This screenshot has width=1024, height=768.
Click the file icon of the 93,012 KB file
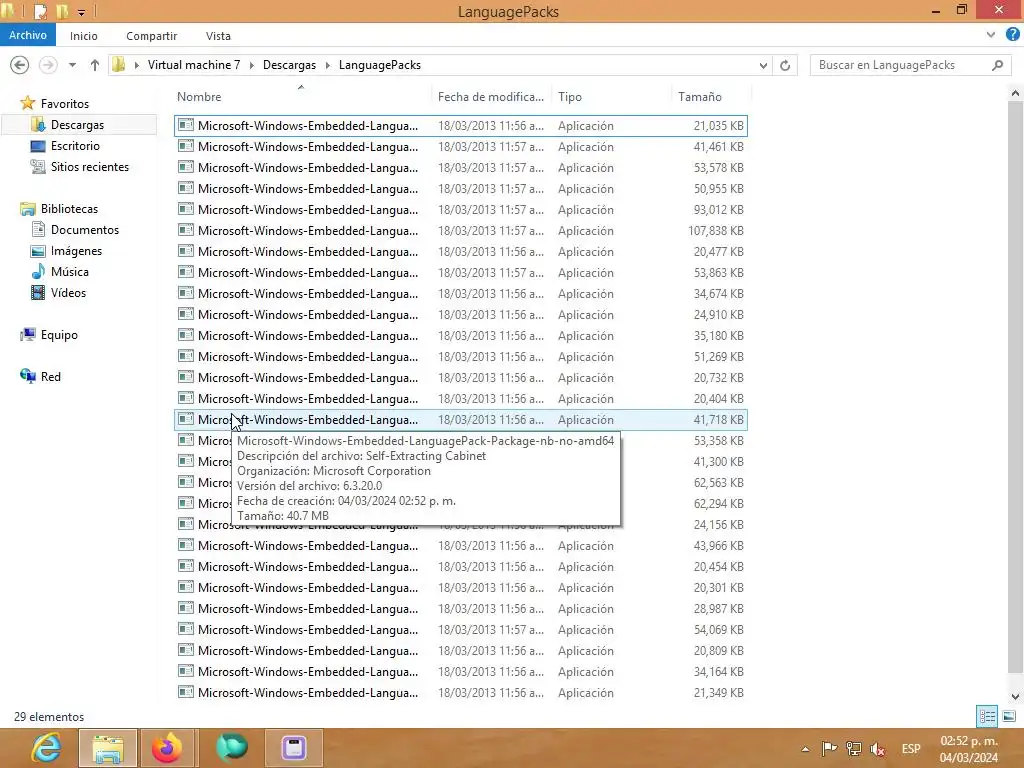[x=186, y=209]
